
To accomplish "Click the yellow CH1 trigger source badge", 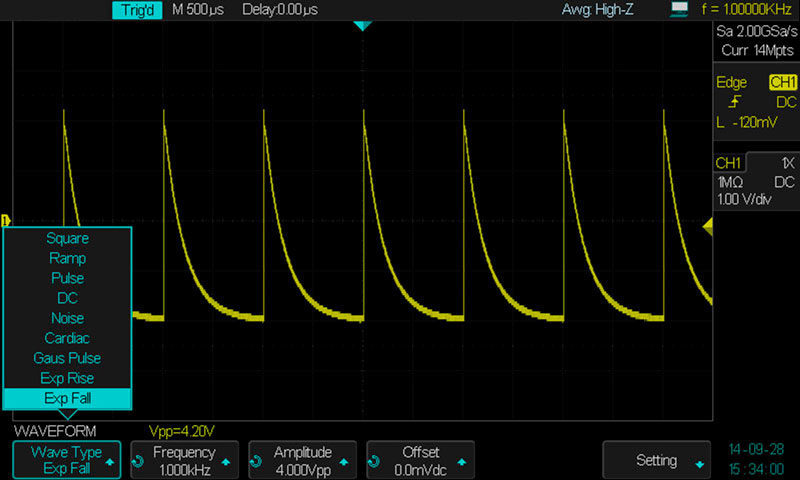I will click(783, 83).
